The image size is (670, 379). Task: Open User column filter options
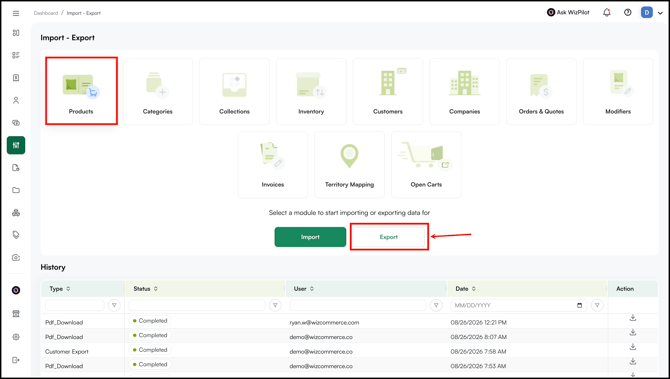click(x=436, y=305)
